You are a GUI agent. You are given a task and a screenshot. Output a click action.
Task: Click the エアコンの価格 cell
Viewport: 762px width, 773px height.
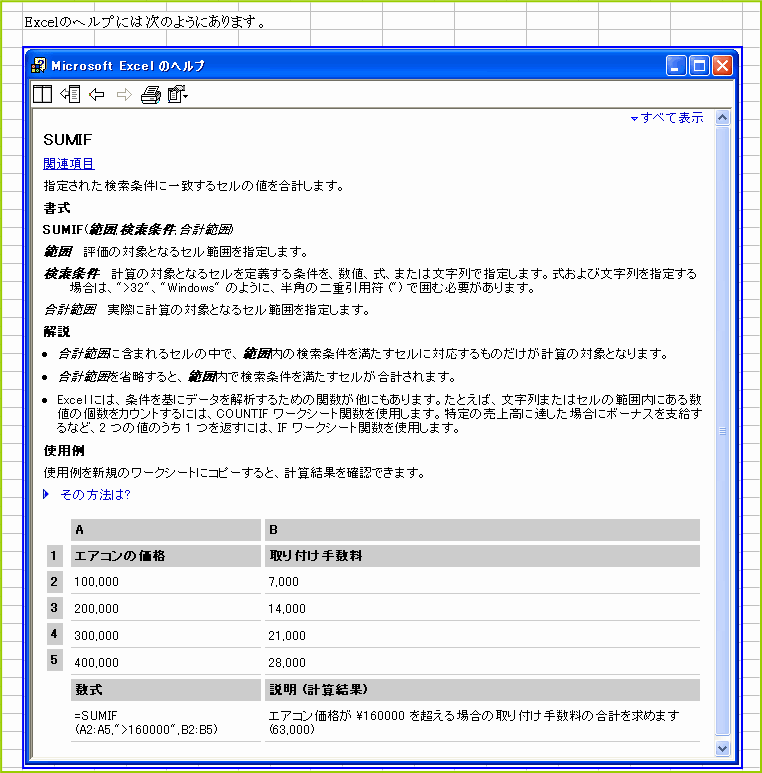pos(166,556)
